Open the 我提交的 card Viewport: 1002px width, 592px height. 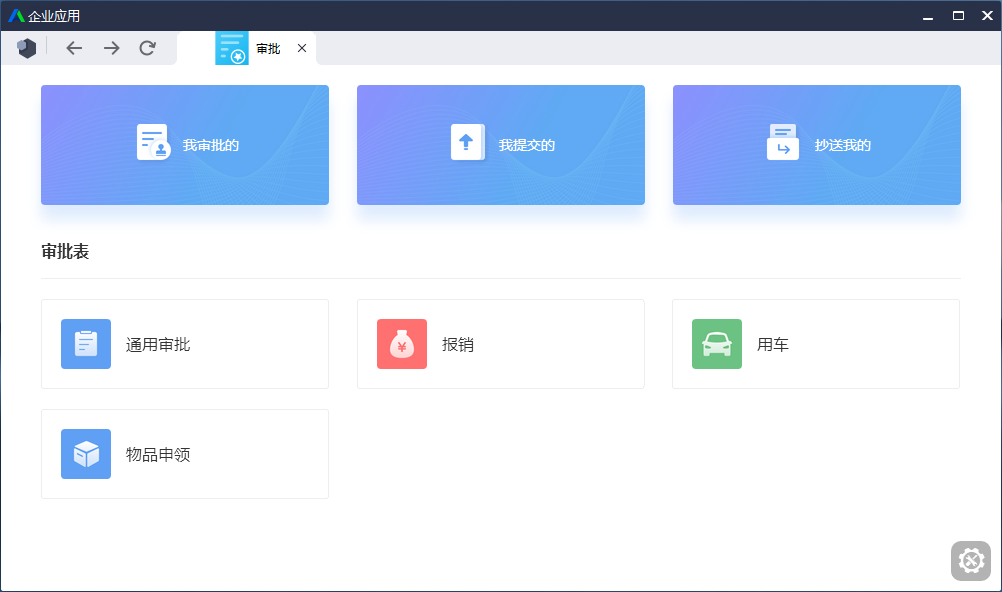(x=500, y=145)
